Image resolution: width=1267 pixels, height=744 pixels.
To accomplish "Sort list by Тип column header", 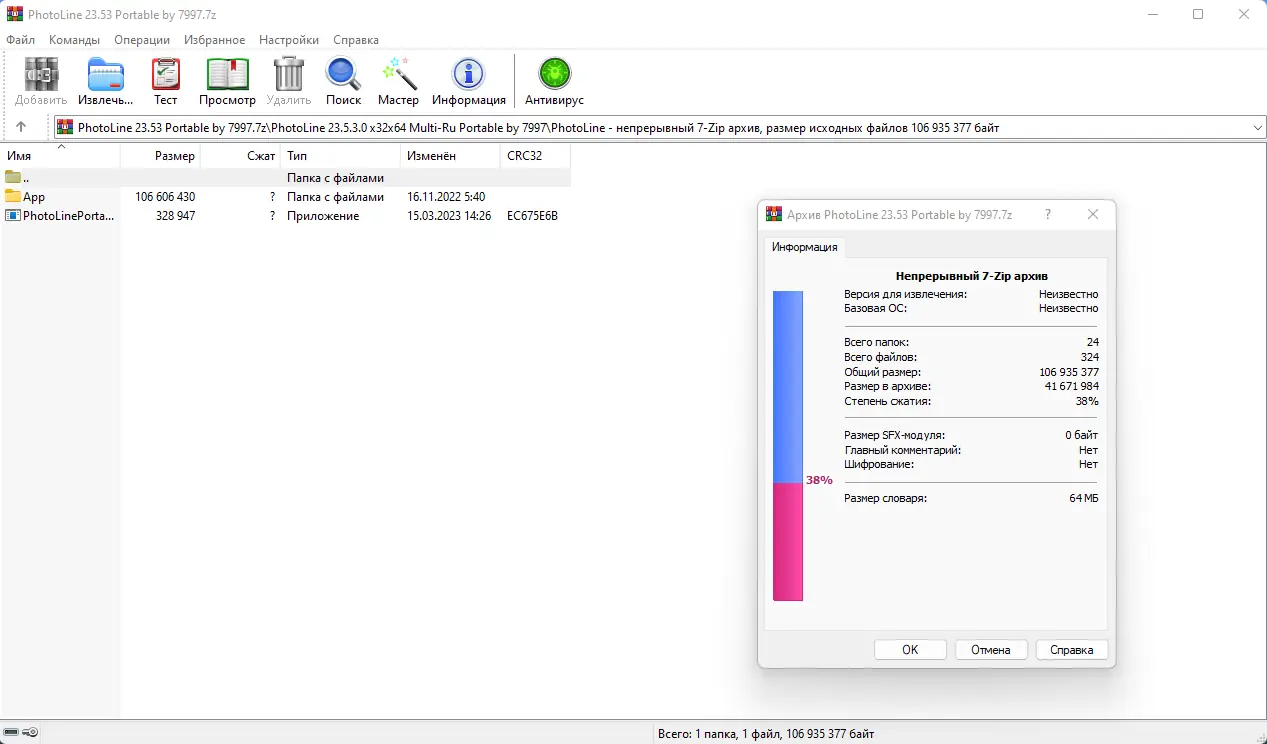I will click(x=340, y=156).
